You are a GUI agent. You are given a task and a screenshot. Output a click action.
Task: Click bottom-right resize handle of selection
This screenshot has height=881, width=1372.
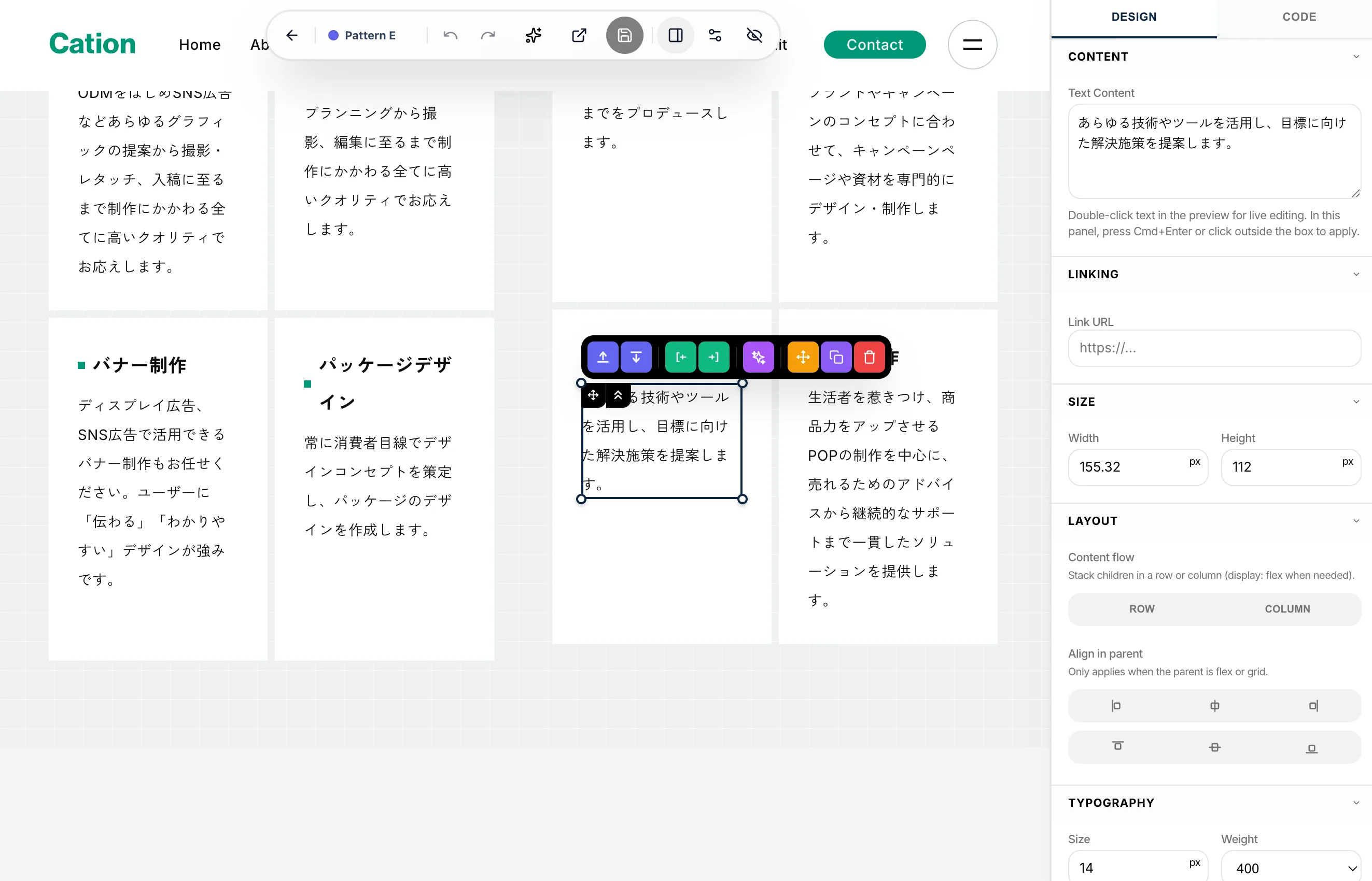(743, 500)
